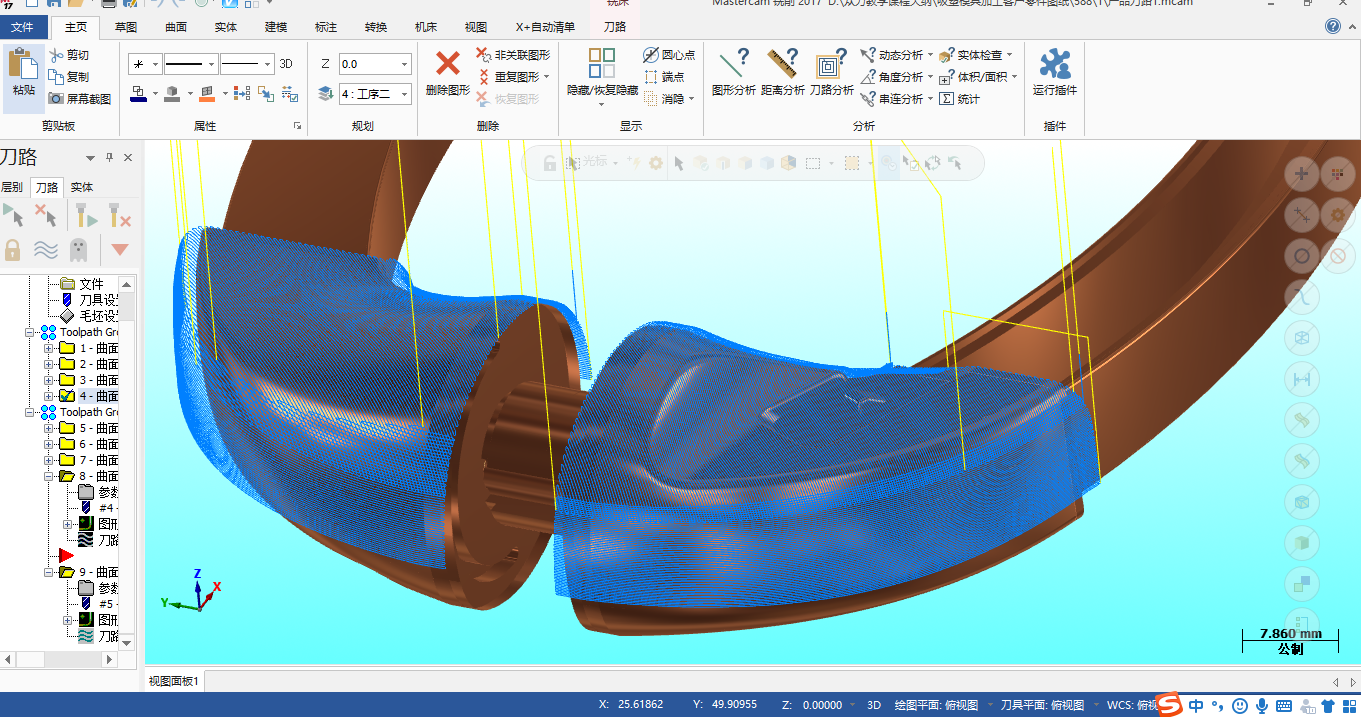Select the 距离分析 distance analysis ruler icon
Screen dimensions: 1361x717
pos(782,65)
